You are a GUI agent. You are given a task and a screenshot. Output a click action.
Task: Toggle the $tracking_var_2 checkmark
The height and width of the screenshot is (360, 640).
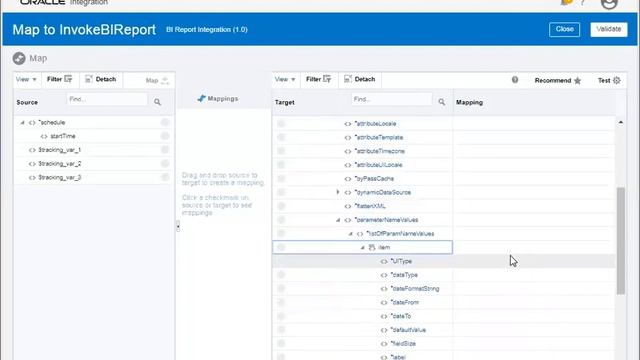click(x=165, y=164)
